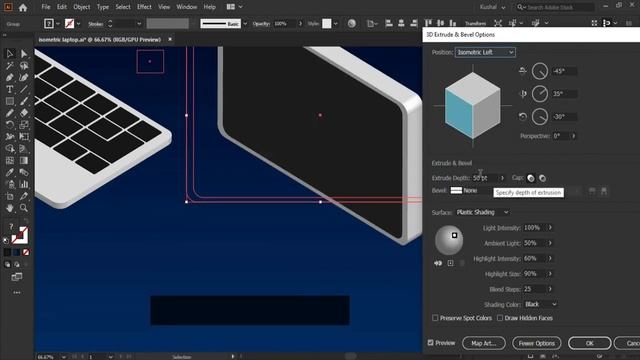Add a new light below sphere
This screenshot has height=360, width=640.
click(450, 263)
